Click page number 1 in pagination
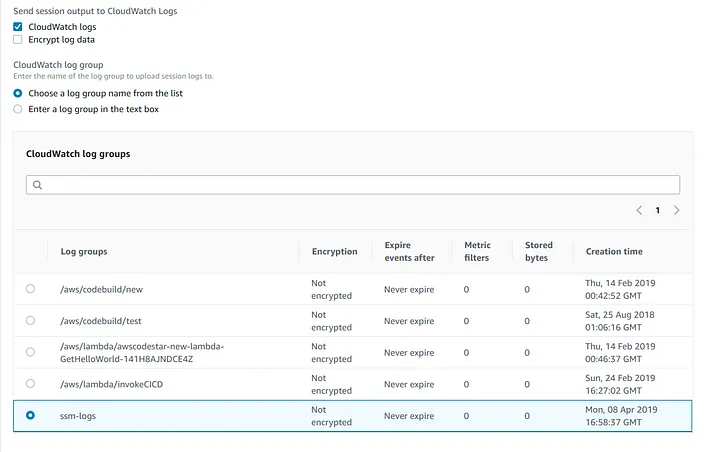720x452 pixels. [658, 211]
